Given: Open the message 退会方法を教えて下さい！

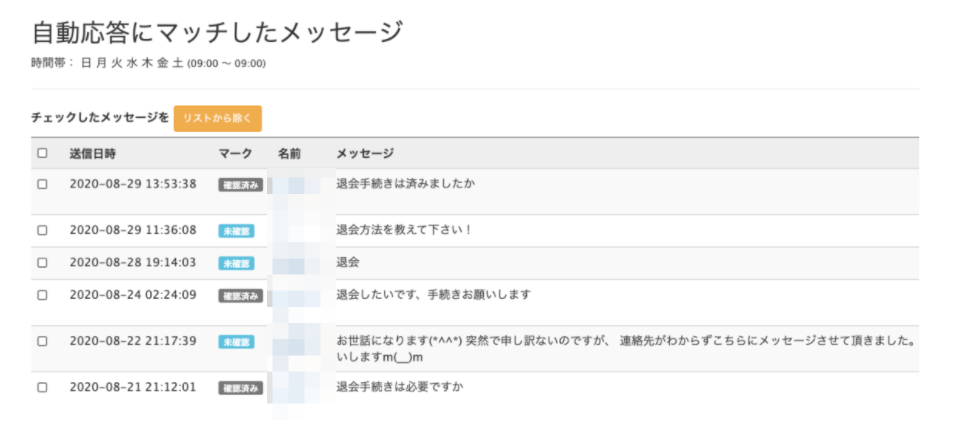Looking at the screenshot, I should click(x=404, y=230).
